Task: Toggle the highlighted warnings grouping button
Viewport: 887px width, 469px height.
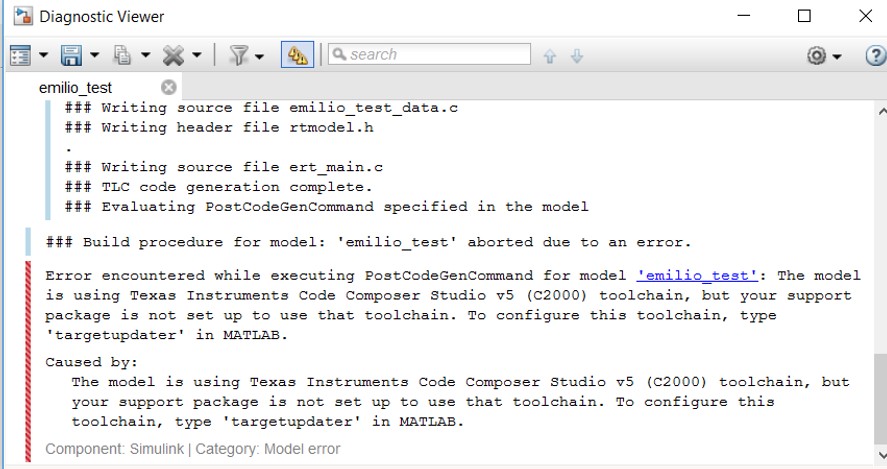Action: 298,55
